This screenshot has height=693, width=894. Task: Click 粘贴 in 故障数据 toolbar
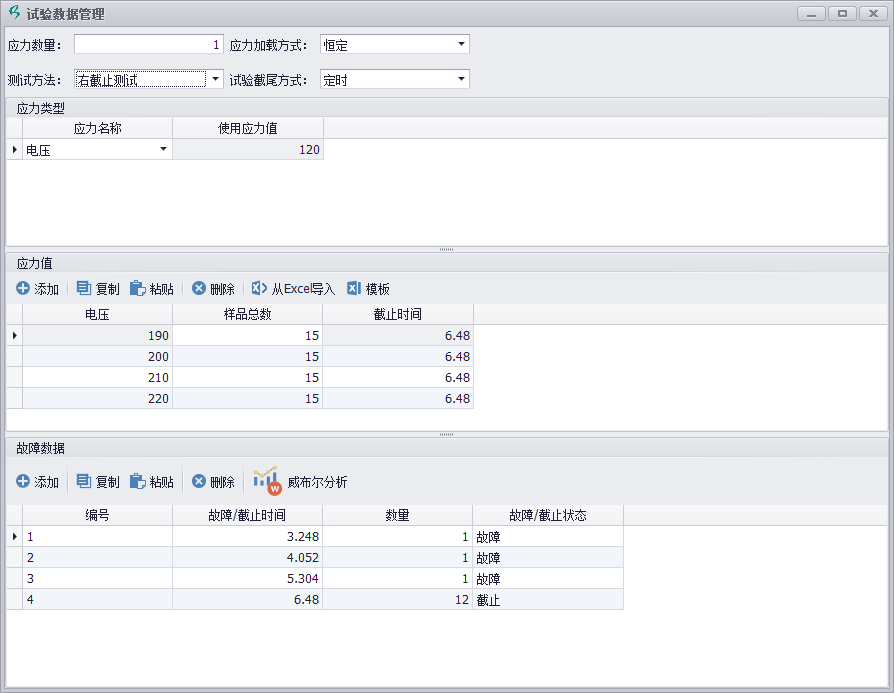152,482
